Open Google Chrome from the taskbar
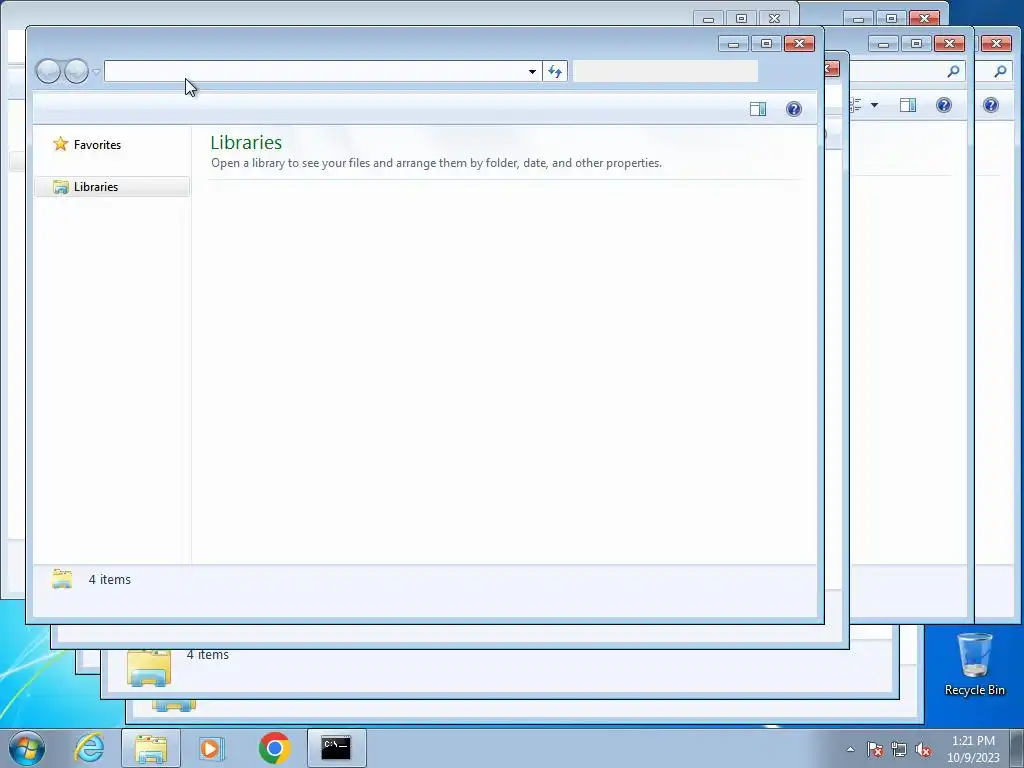The width and height of the screenshot is (1024, 768). (x=274, y=748)
